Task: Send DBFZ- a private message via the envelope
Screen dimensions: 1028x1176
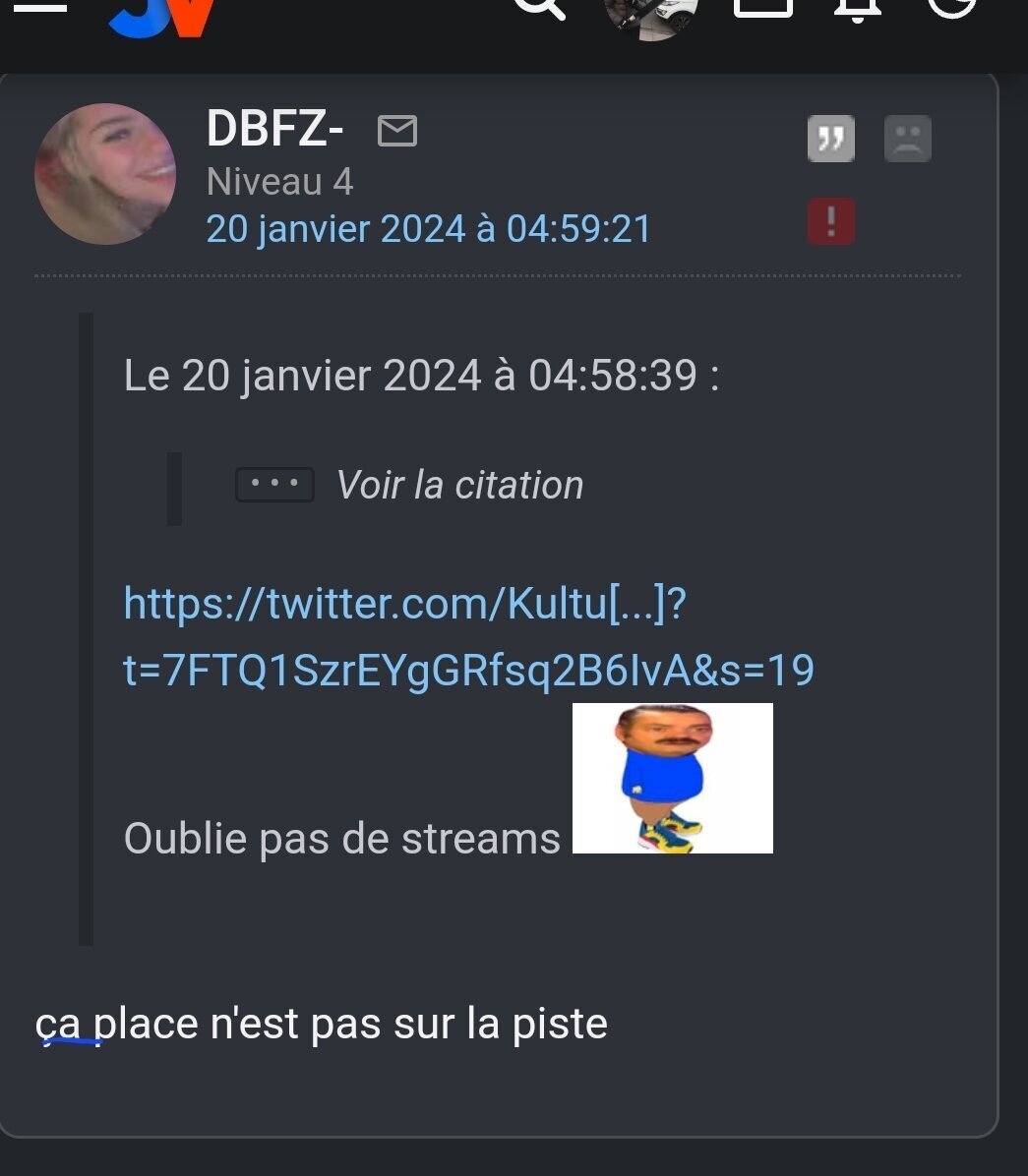Action: tap(397, 131)
